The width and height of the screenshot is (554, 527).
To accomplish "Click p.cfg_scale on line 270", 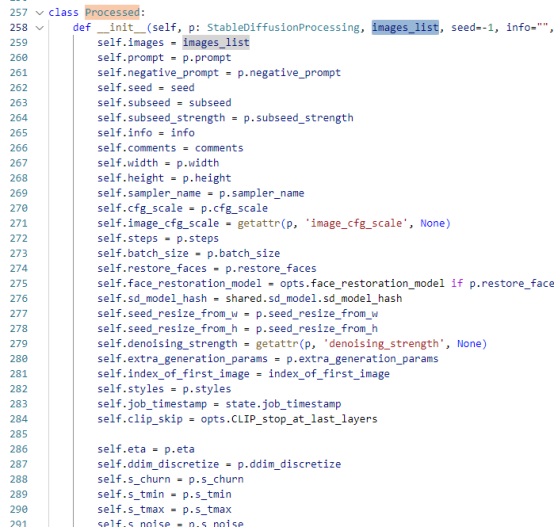I will pos(234,208).
